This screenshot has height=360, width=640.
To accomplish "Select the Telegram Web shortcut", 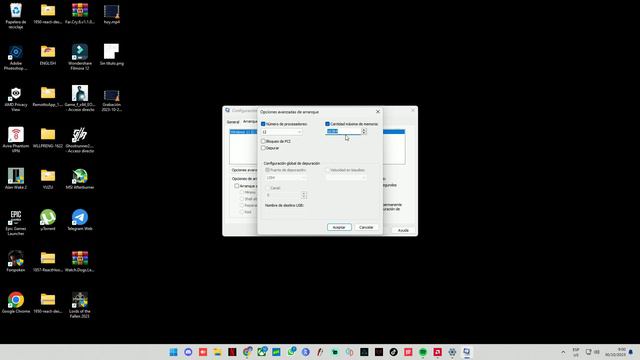I will [80, 220].
